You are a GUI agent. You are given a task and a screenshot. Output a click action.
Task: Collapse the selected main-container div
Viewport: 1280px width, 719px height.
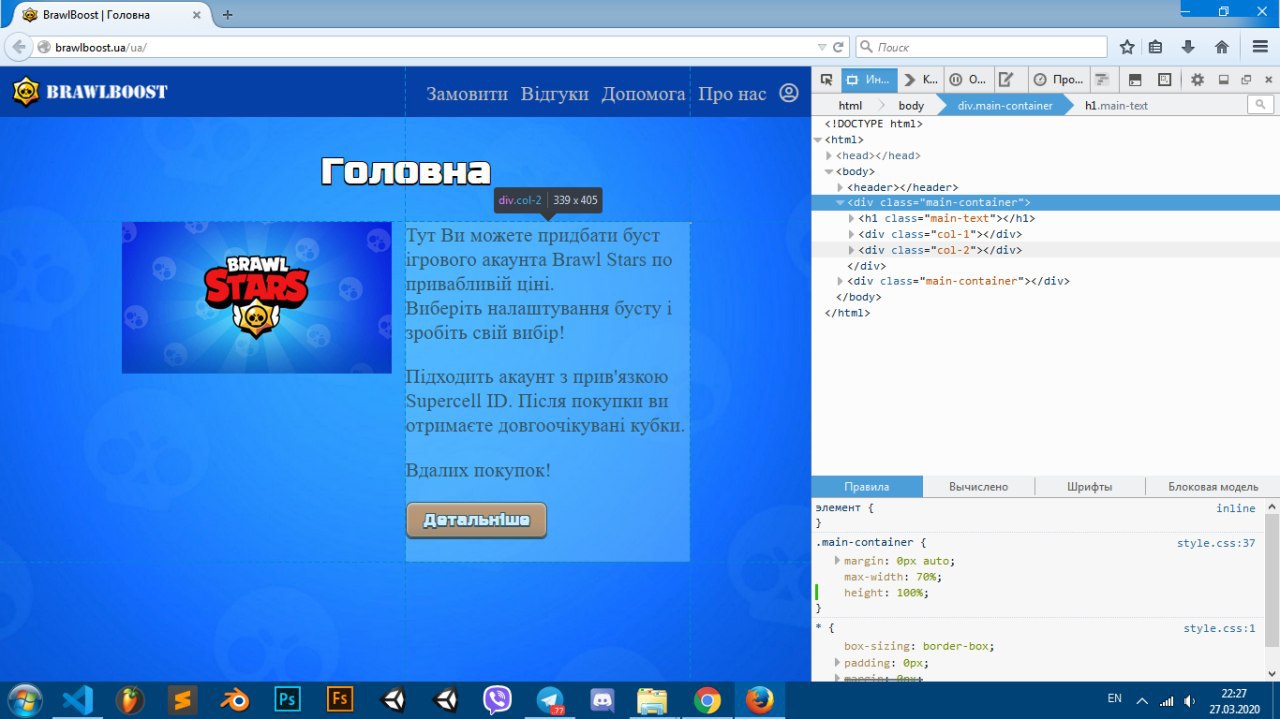(x=840, y=203)
